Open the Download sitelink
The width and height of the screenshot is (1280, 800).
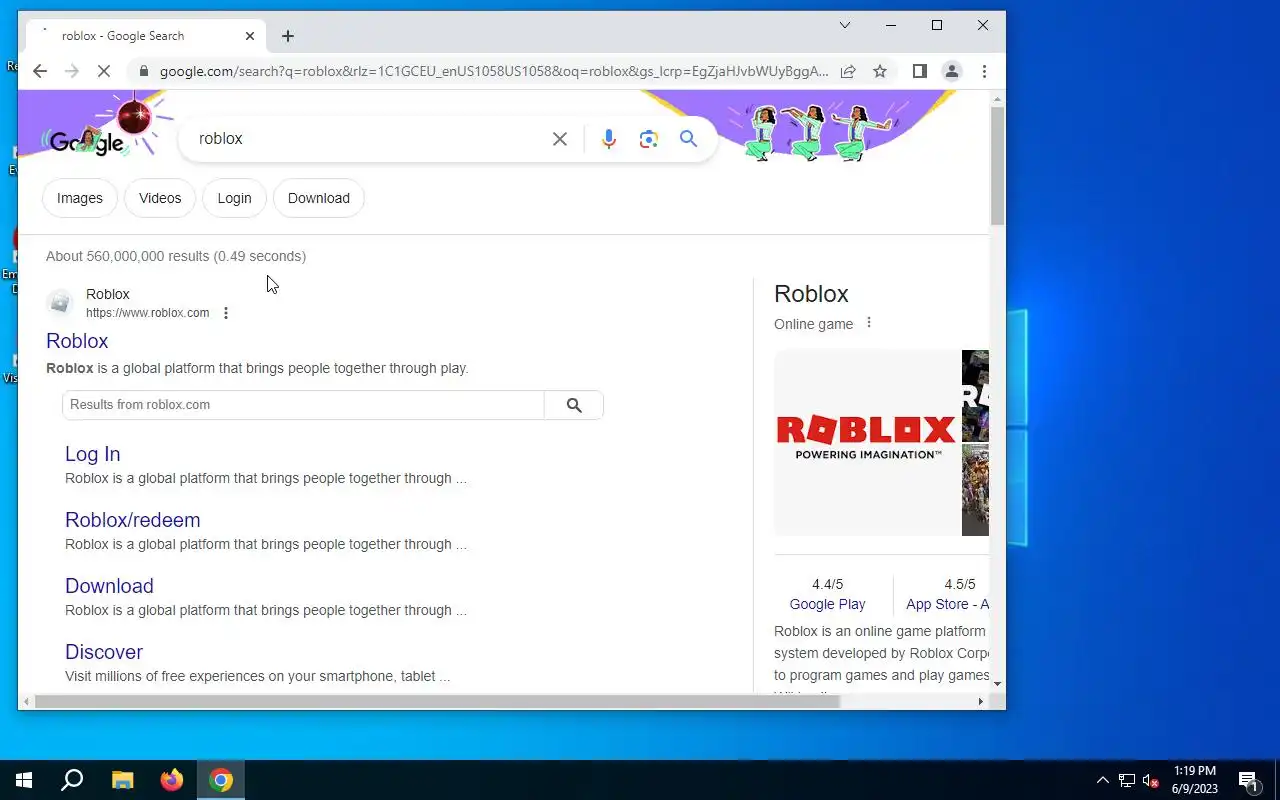[x=109, y=586]
